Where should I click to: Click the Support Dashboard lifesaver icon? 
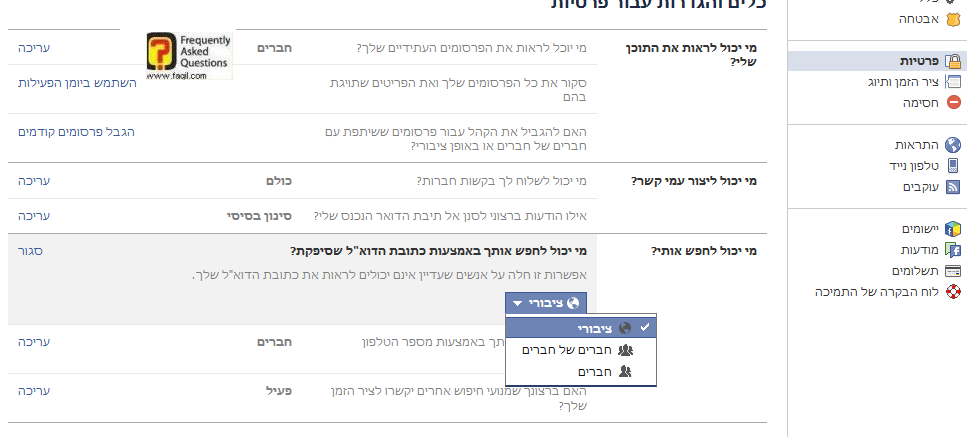(953, 292)
